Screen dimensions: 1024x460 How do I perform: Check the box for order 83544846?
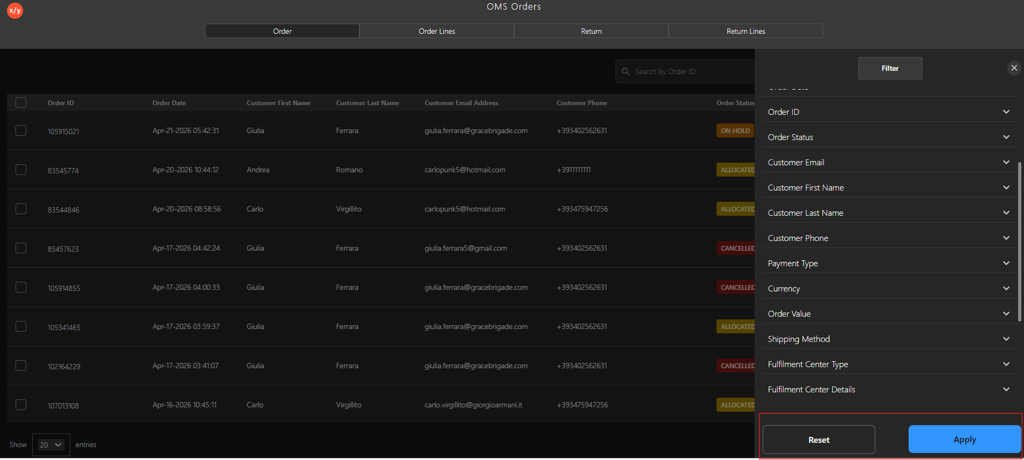click(x=21, y=209)
